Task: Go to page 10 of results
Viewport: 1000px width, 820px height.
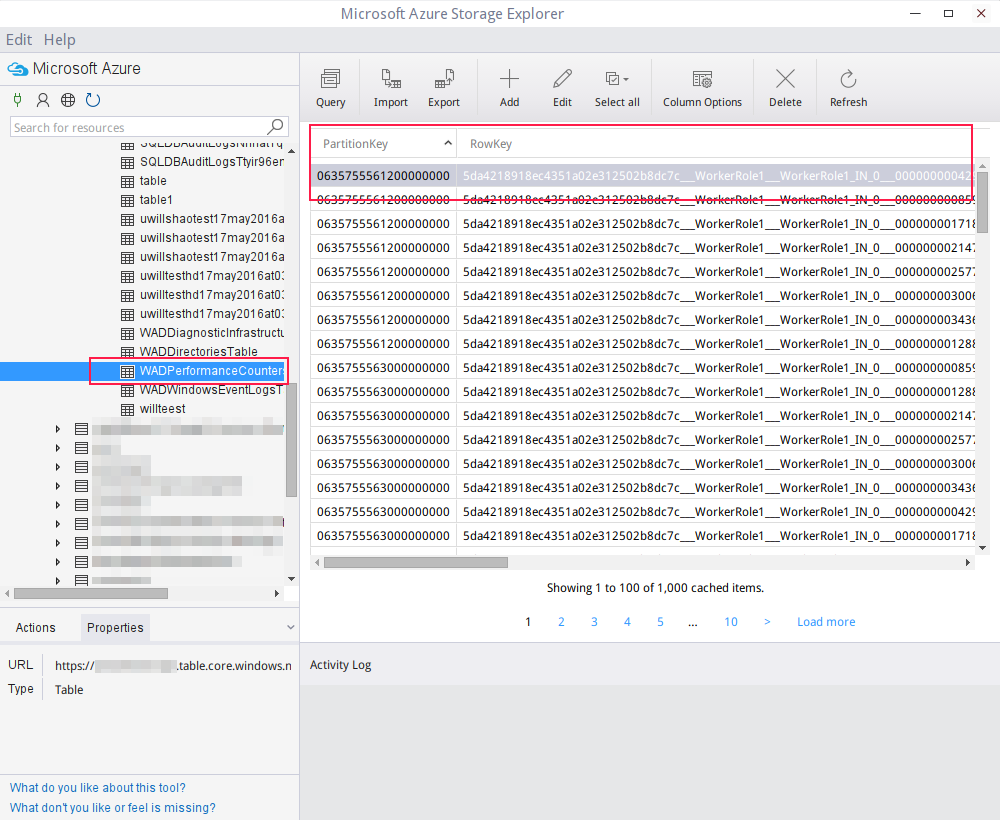Action: tap(731, 622)
